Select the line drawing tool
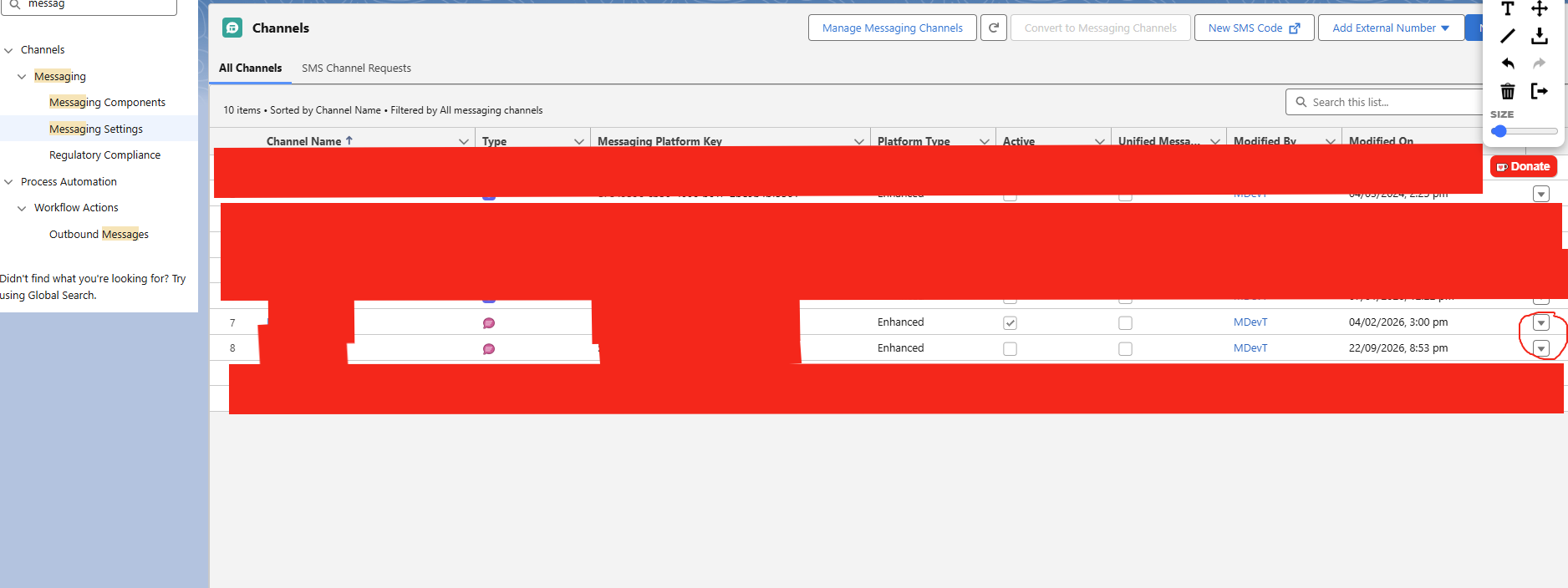The height and width of the screenshot is (588, 1568). tap(1508, 36)
